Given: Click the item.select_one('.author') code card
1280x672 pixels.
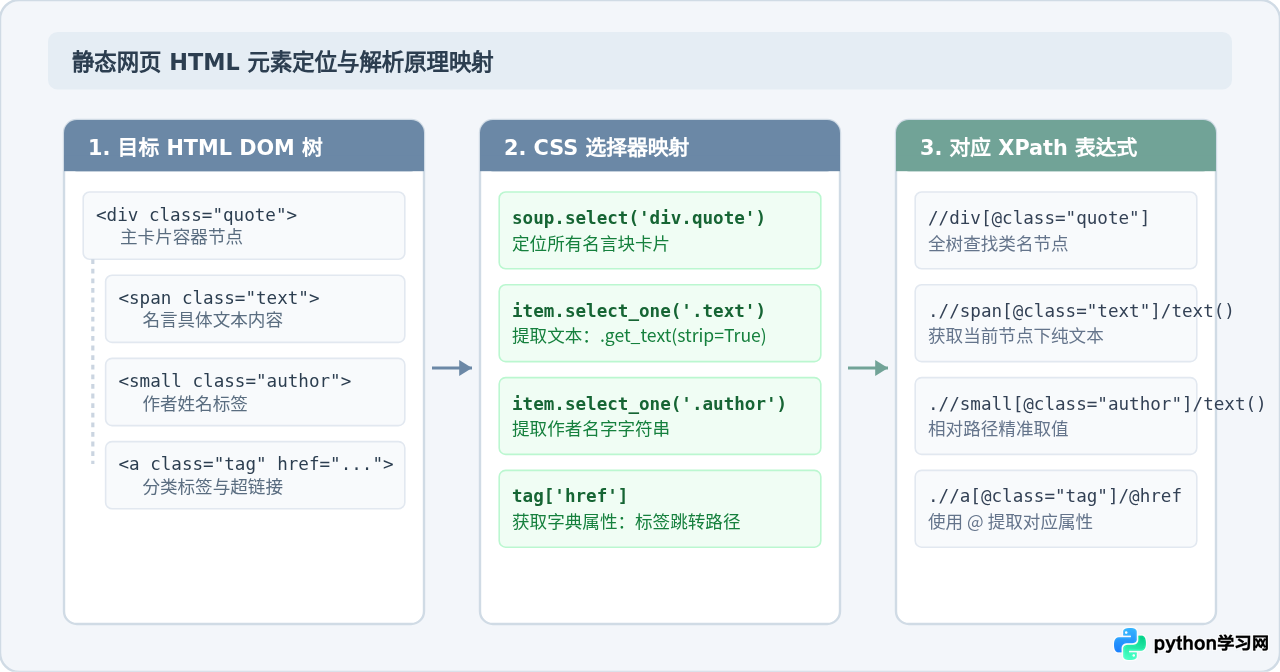Looking at the screenshot, I should pos(660,416).
